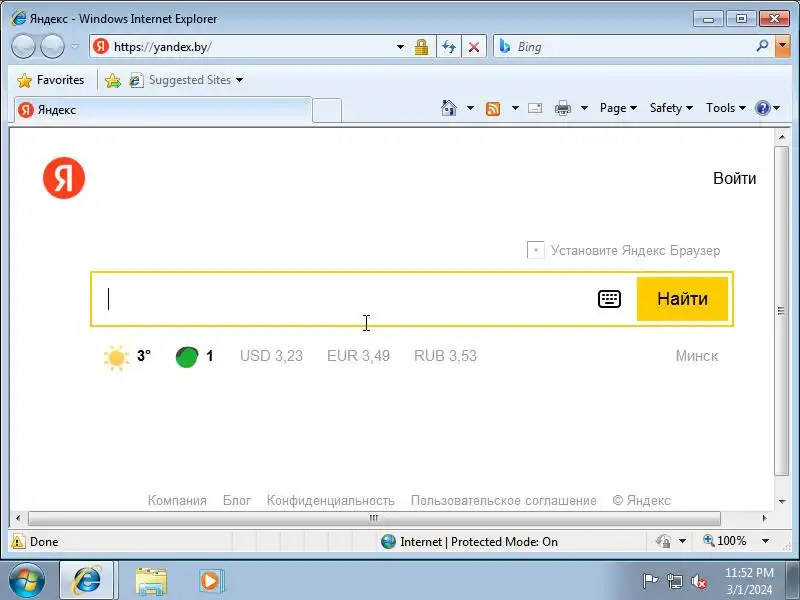Click the RUB 3,53 exchange rate
Image resolution: width=800 pixels, height=600 pixels.
[445, 356]
